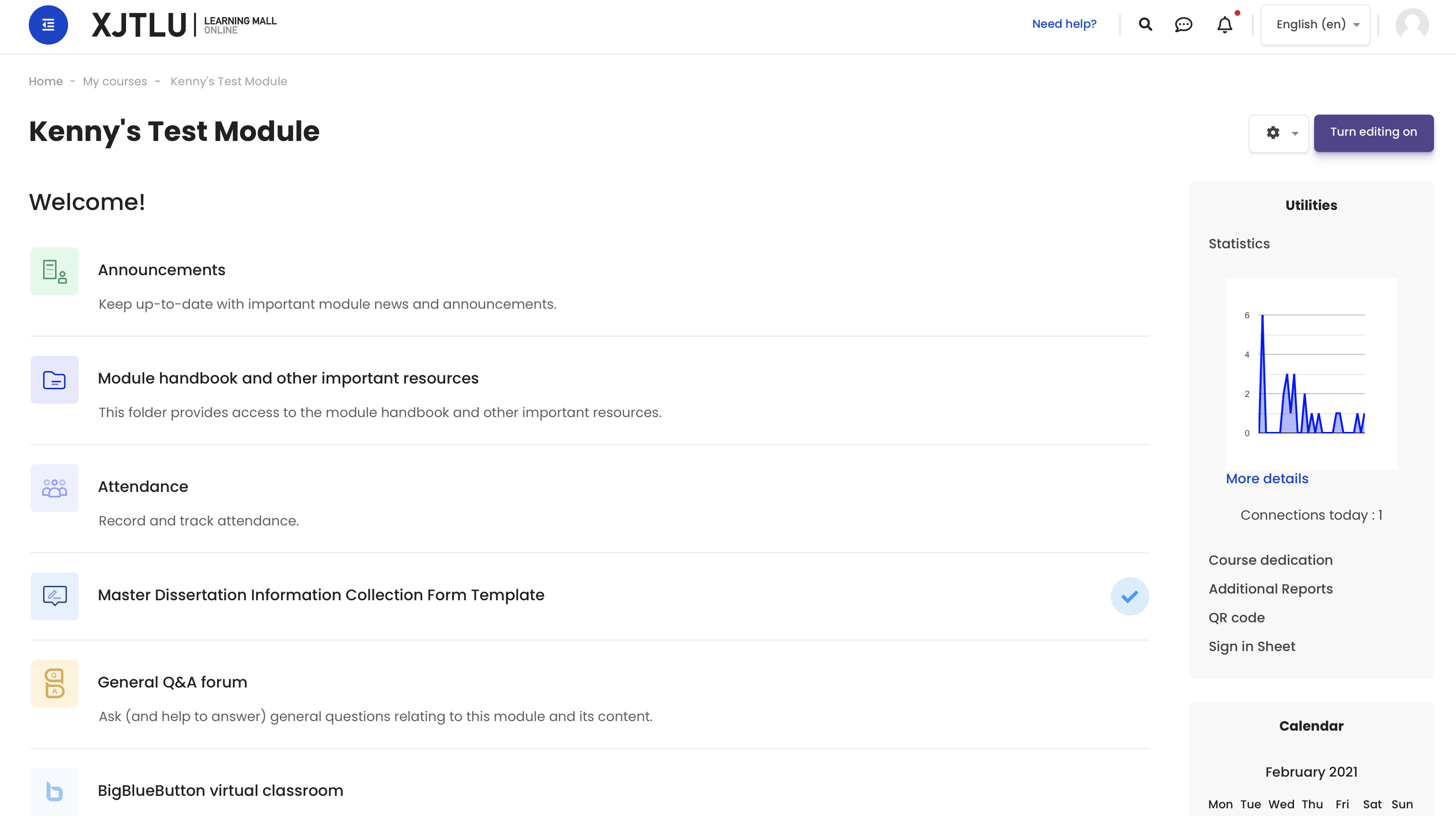Click the BigBlueButton activity icon
The width and height of the screenshot is (1456, 816).
click(54, 791)
